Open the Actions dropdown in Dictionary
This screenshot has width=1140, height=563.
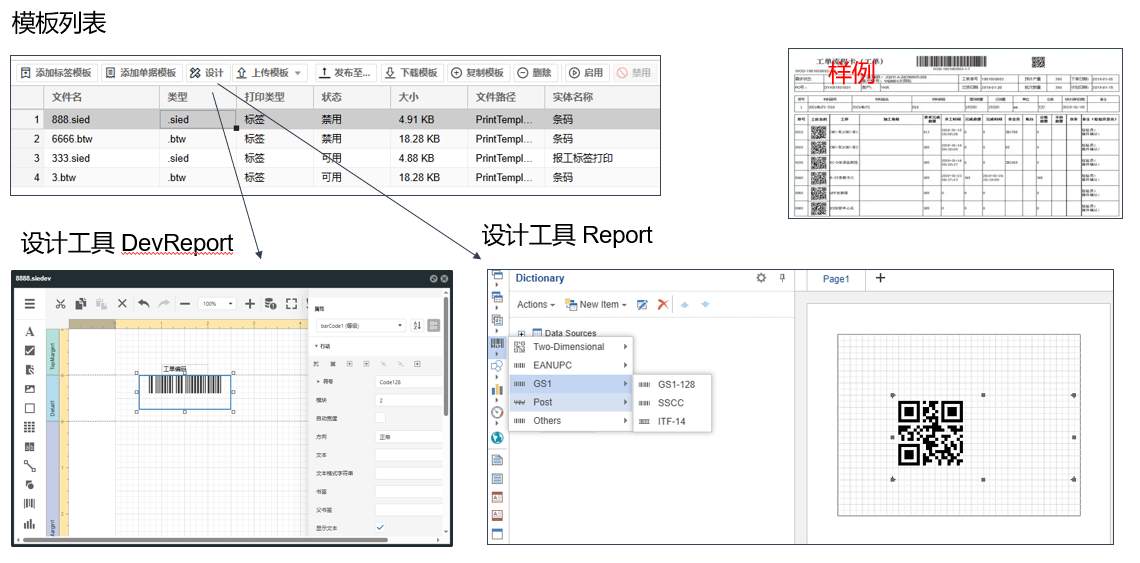pyautogui.click(x=536, y=305)
